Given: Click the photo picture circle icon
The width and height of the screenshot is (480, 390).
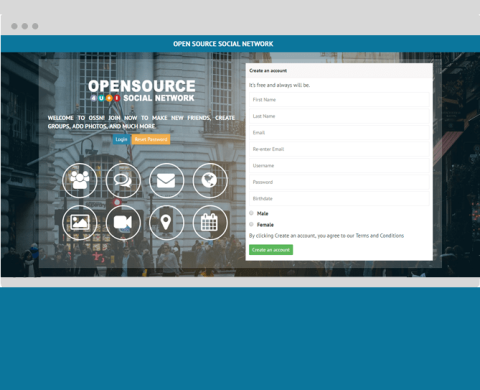Looking at the screenshot, I should 80,222.
